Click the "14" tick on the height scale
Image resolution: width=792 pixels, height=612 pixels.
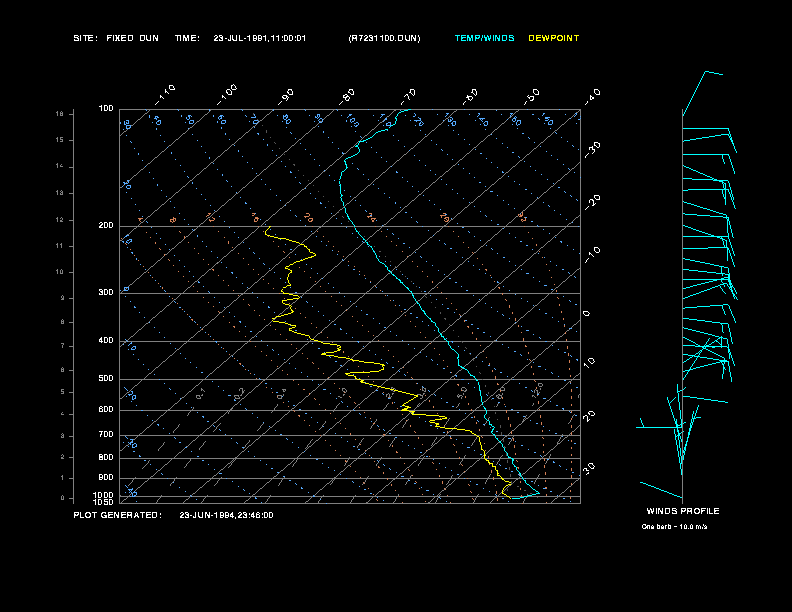[60, 166]
